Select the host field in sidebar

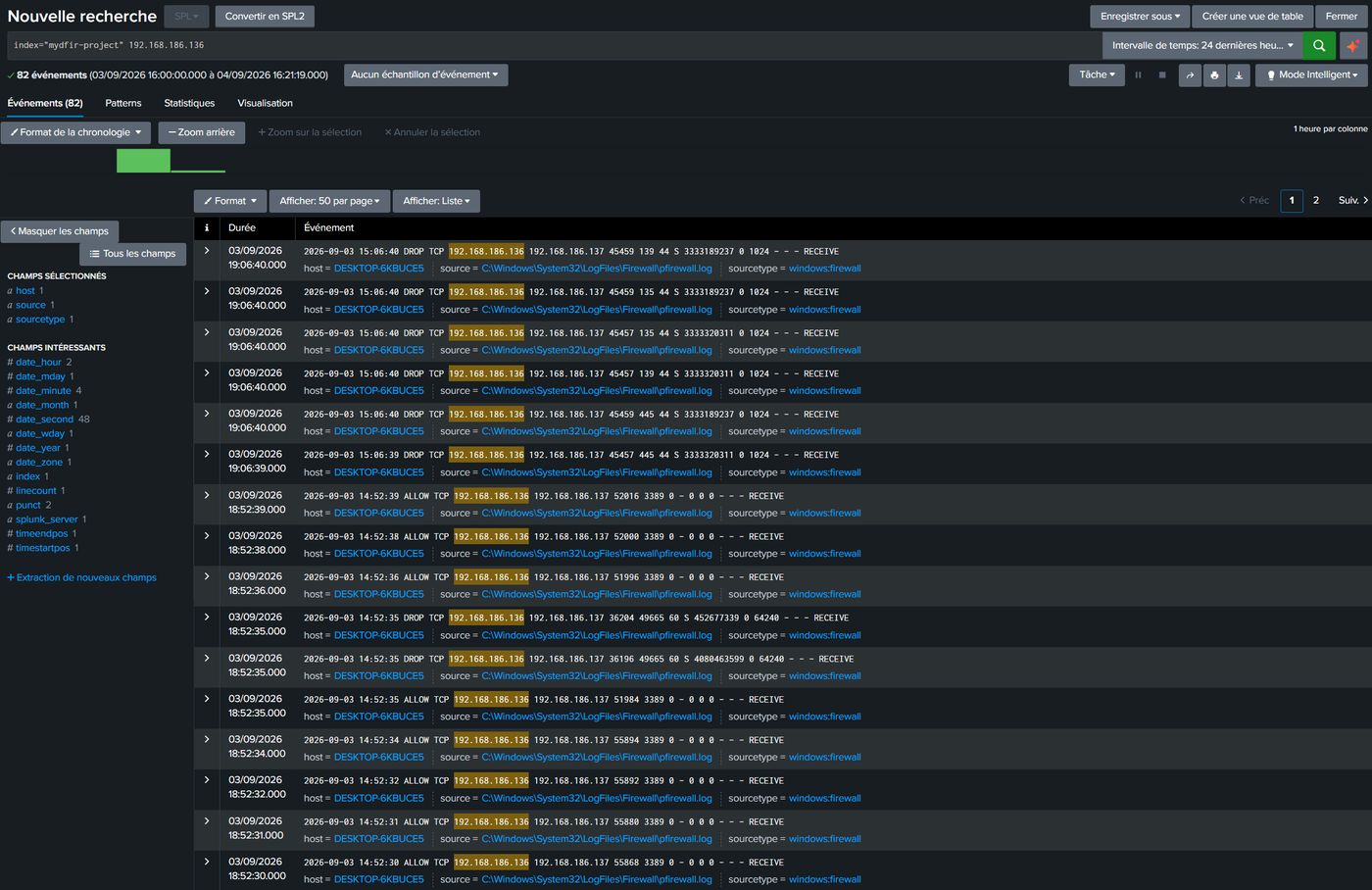pos(25,291)
